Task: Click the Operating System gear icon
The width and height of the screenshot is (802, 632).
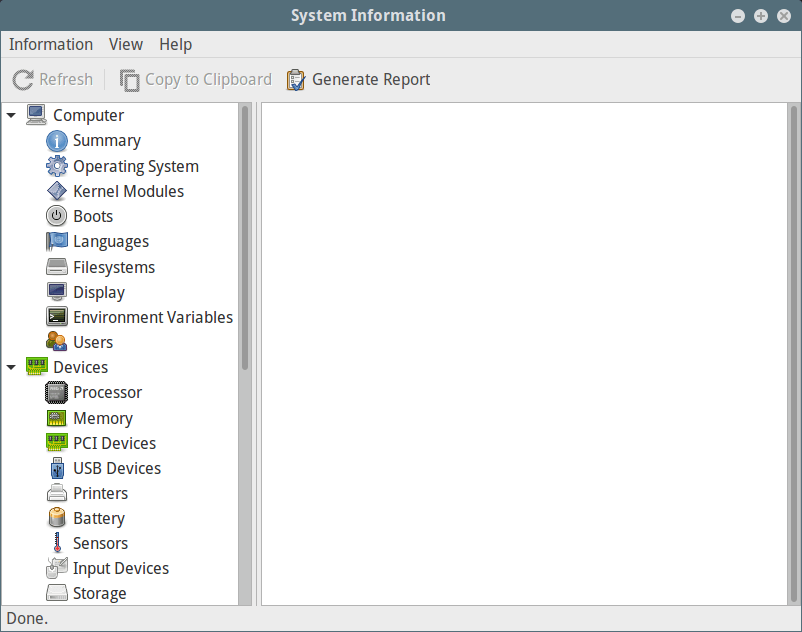Action: (x=56, y=166)
